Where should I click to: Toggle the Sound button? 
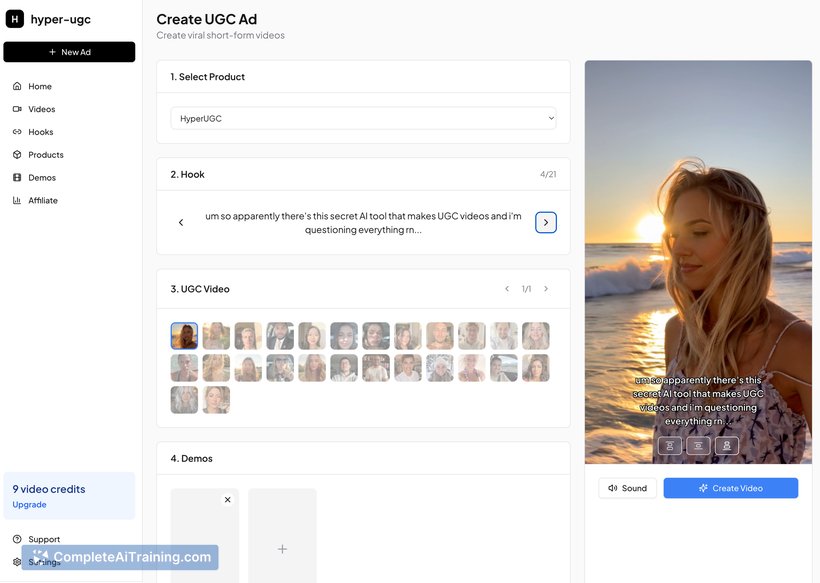point(628,488)
